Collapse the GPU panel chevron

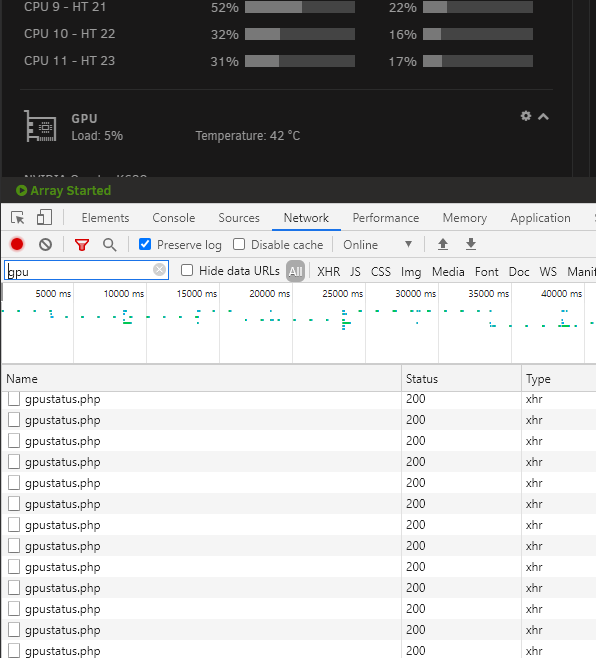click(x=544, y=117)
